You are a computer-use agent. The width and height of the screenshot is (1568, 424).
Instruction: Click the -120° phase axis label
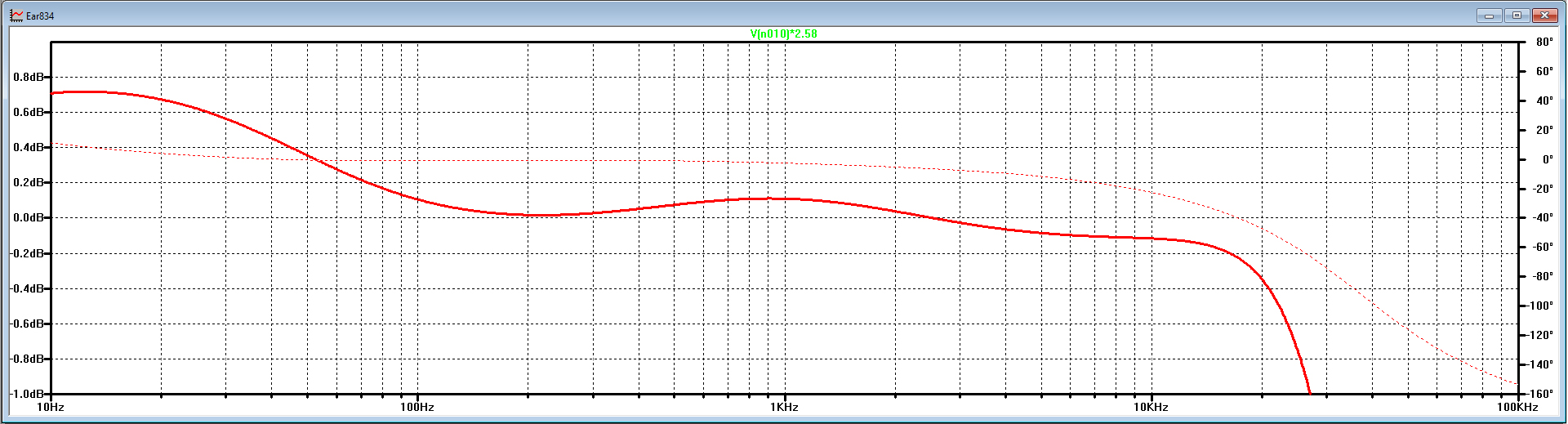click(x=1541, y=335)
